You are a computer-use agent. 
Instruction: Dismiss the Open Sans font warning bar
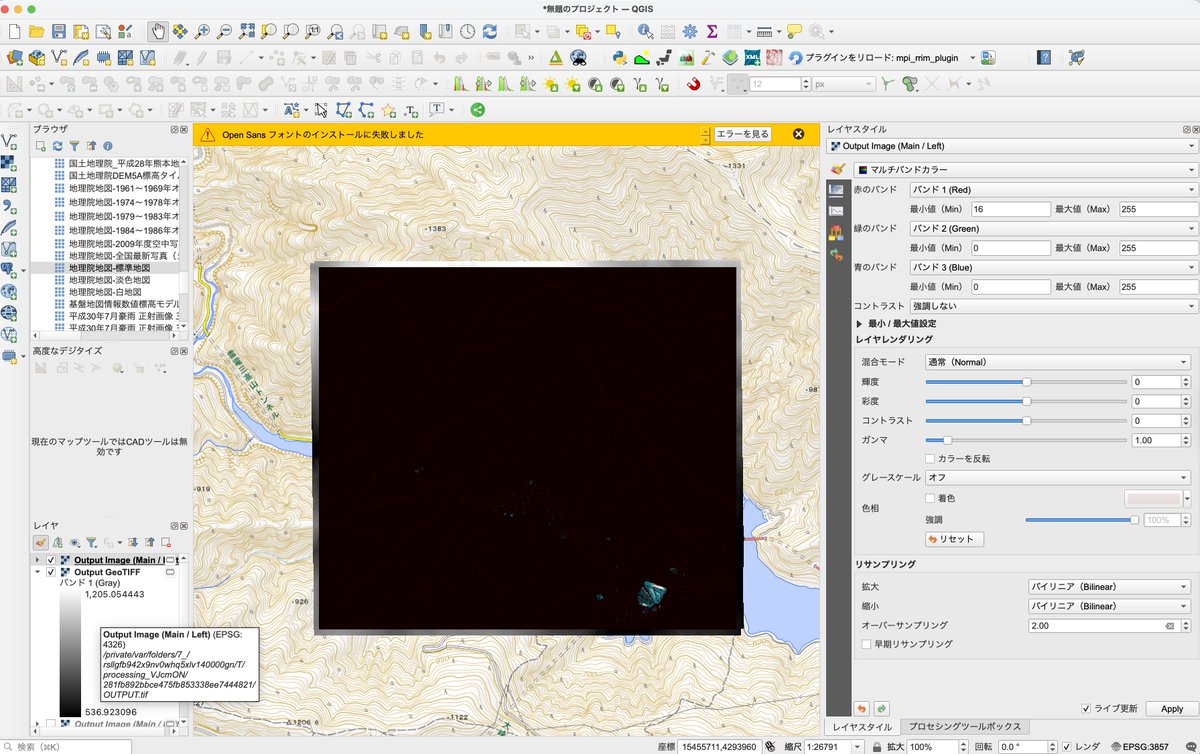pos(798,133)
